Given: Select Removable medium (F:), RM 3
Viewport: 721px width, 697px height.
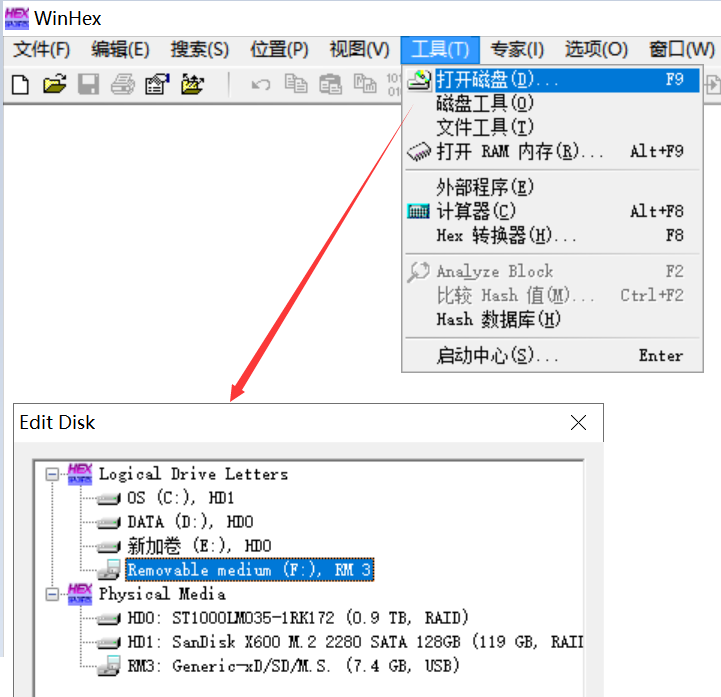Looking at the screenshot, I should pos(249,570).
